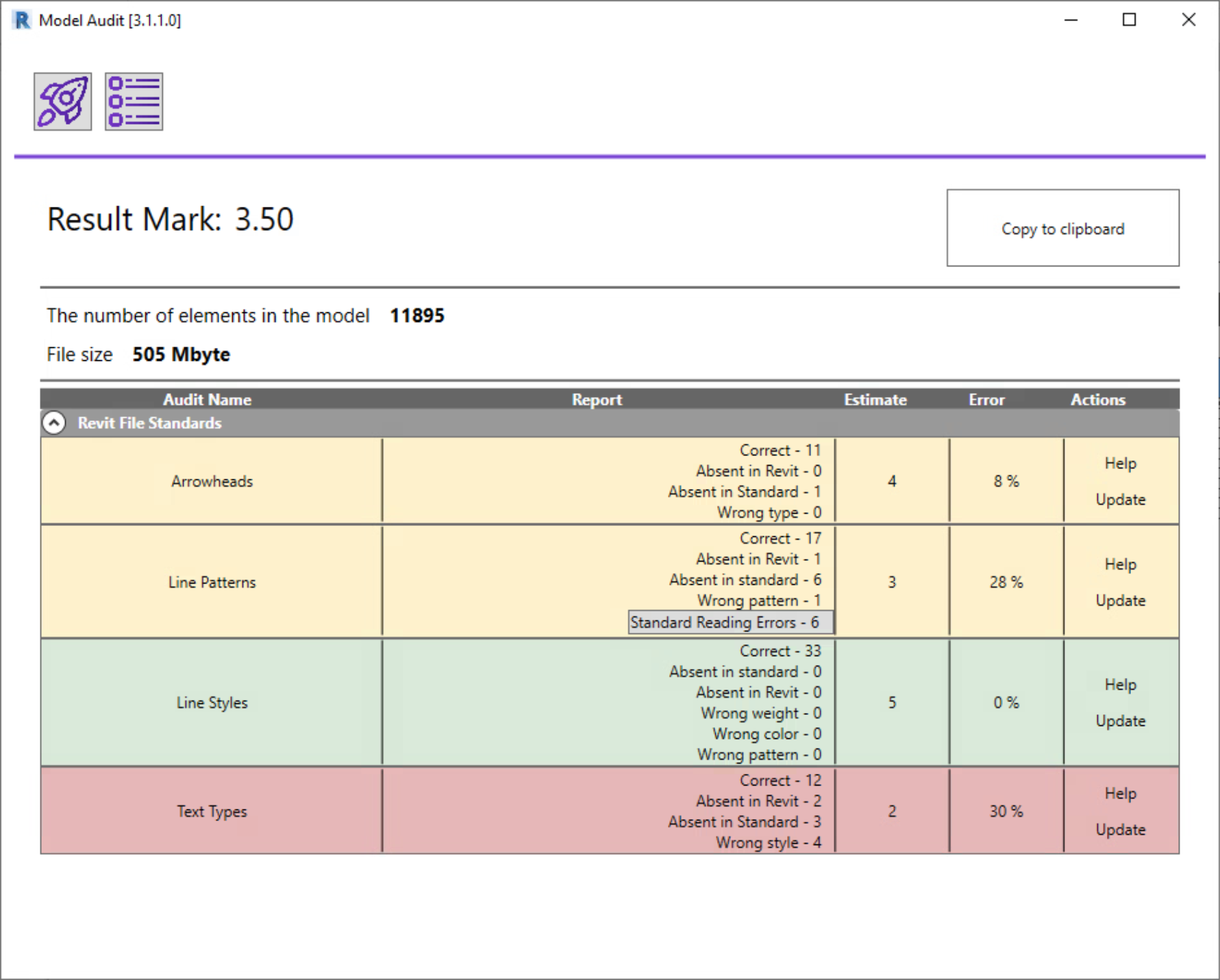Click Update for Line Styles row
The height and width of the screenshot is (980, 1220).
(x=1120, y=721)
